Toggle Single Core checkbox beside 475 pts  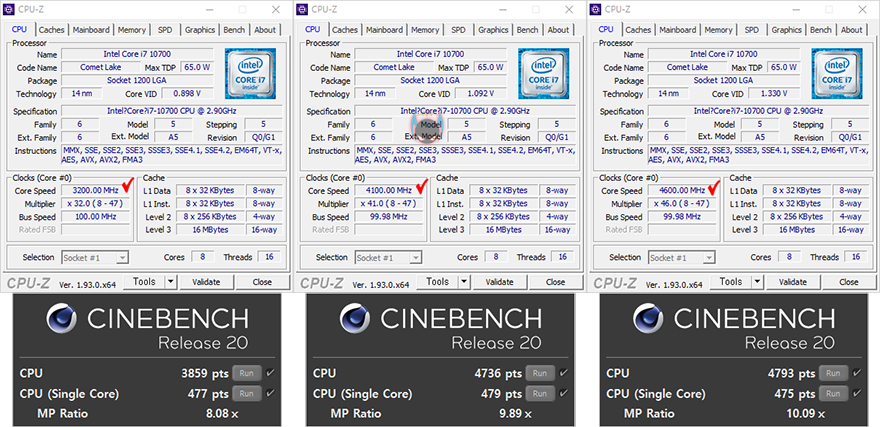click(857, 393)
